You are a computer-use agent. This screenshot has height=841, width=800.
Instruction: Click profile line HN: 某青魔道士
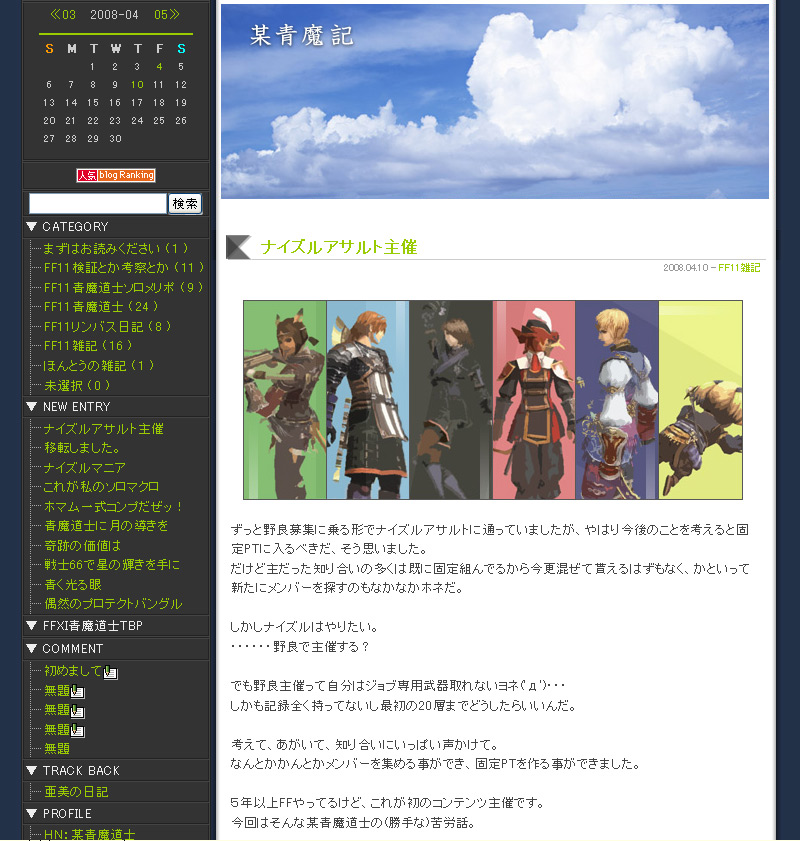[x=90, y=835]
